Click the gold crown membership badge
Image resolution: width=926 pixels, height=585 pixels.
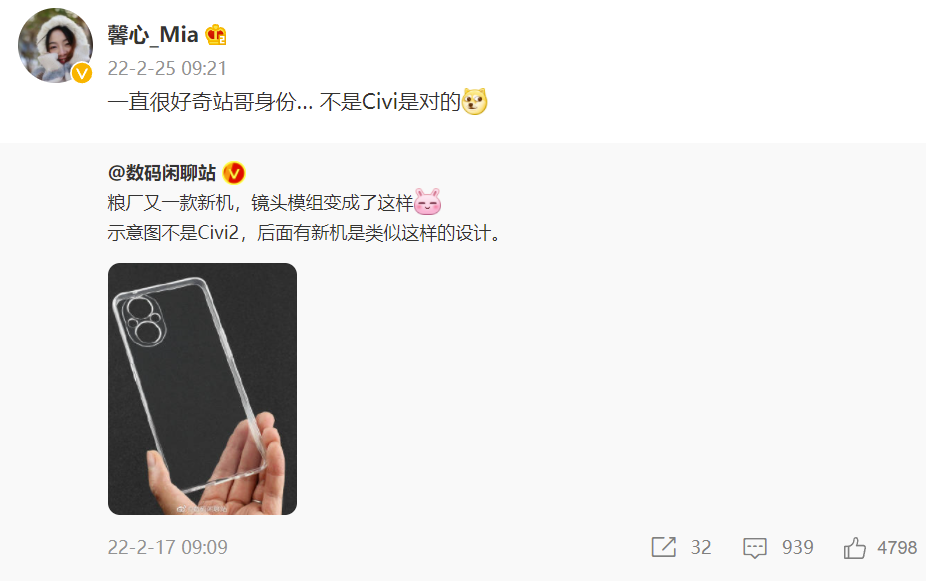pyautogui.click(x=216, y=35)
